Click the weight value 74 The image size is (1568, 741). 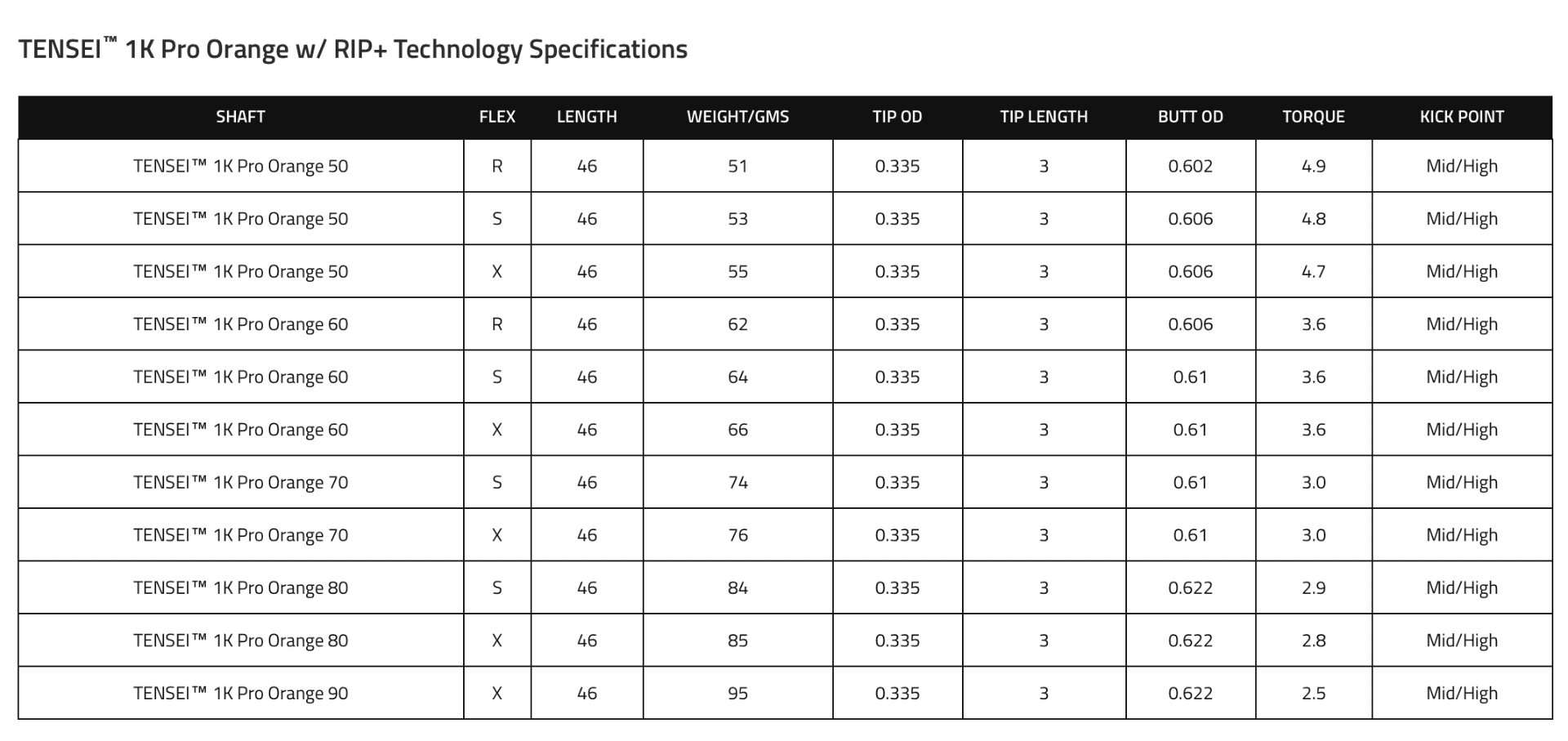tap(738, 482)
